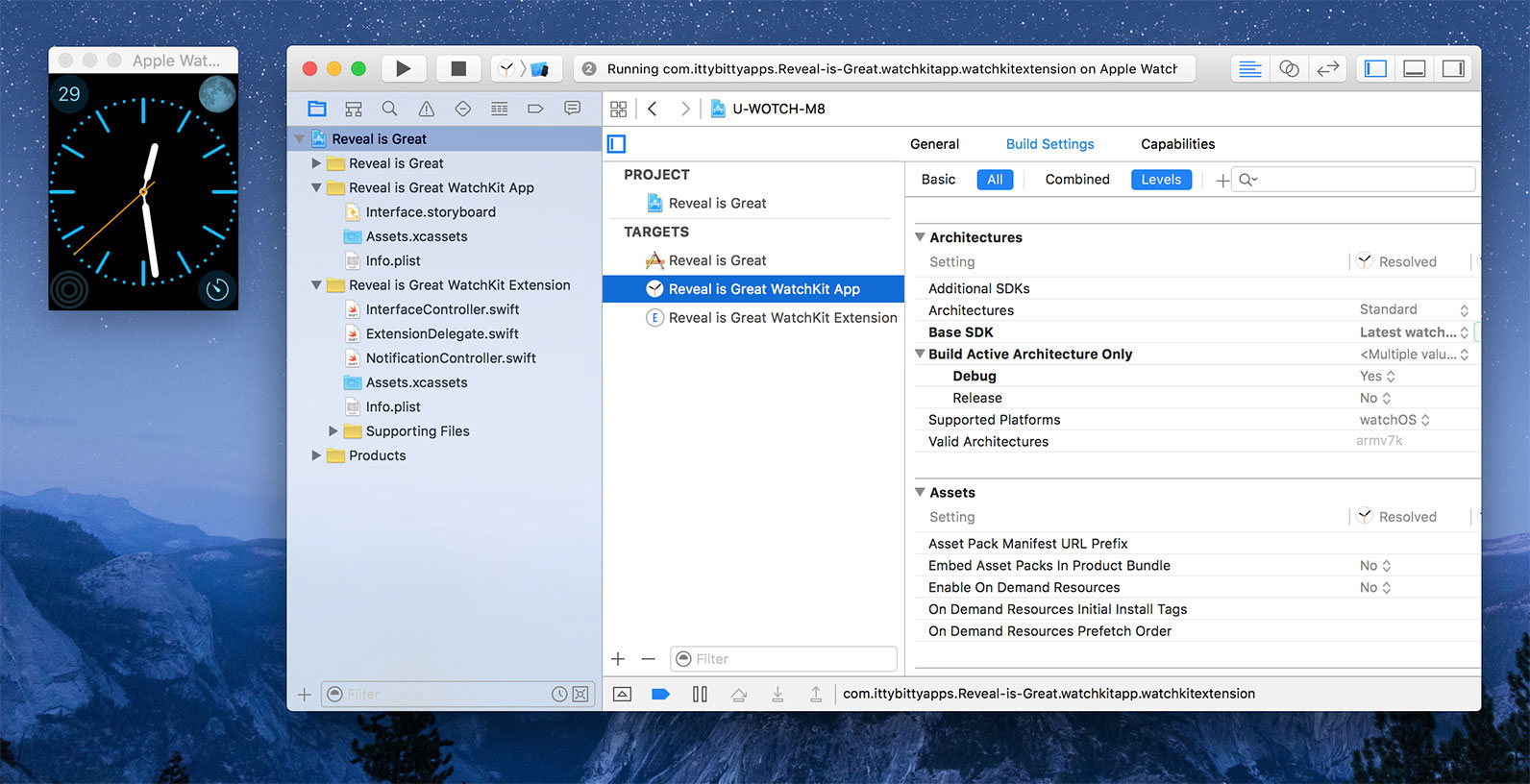This screenshot has height=784, width=1530.
Task: Hide the debug area from debug bar
Action: [622, 694]
